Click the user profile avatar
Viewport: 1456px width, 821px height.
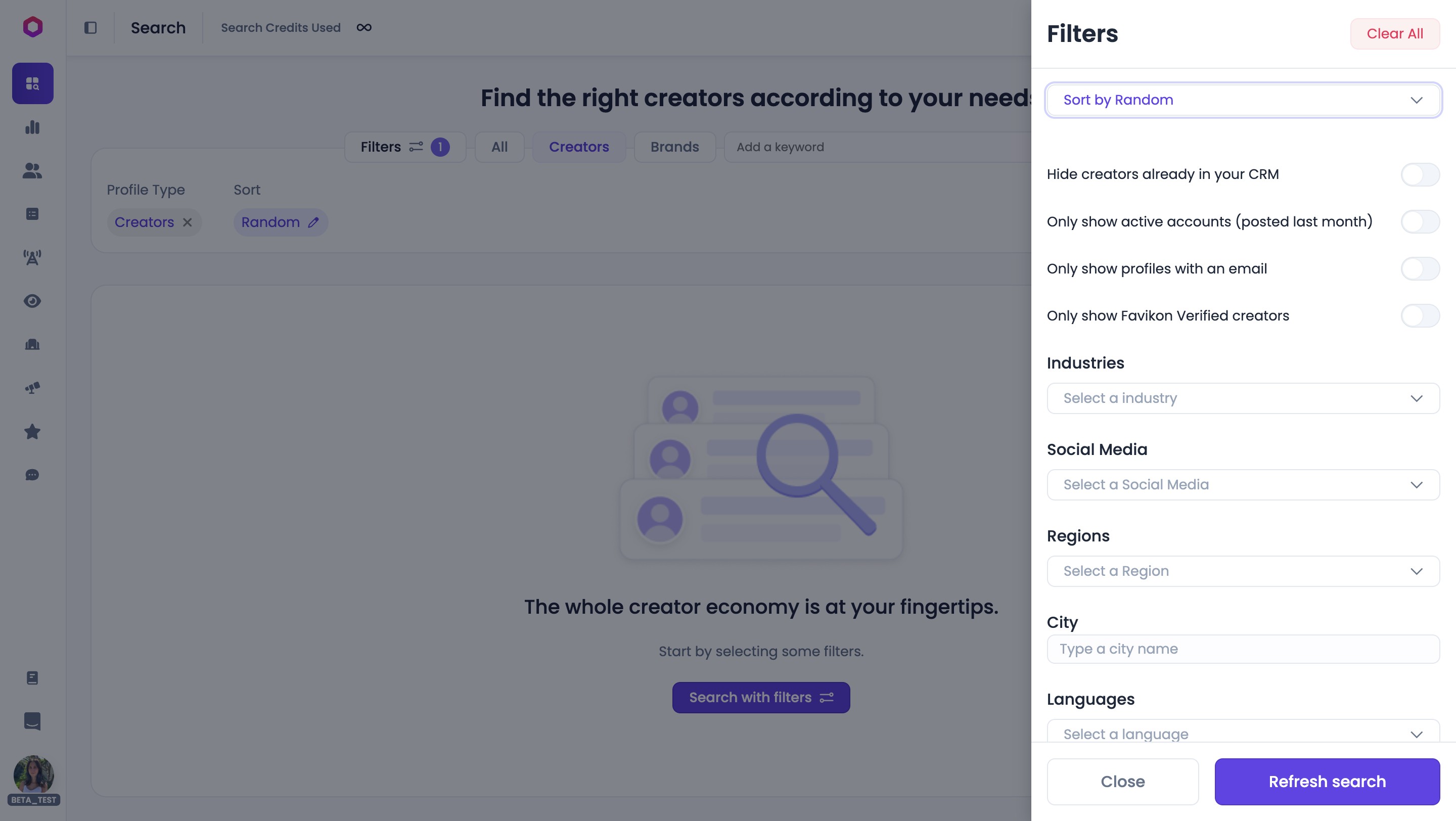point(33,774)
